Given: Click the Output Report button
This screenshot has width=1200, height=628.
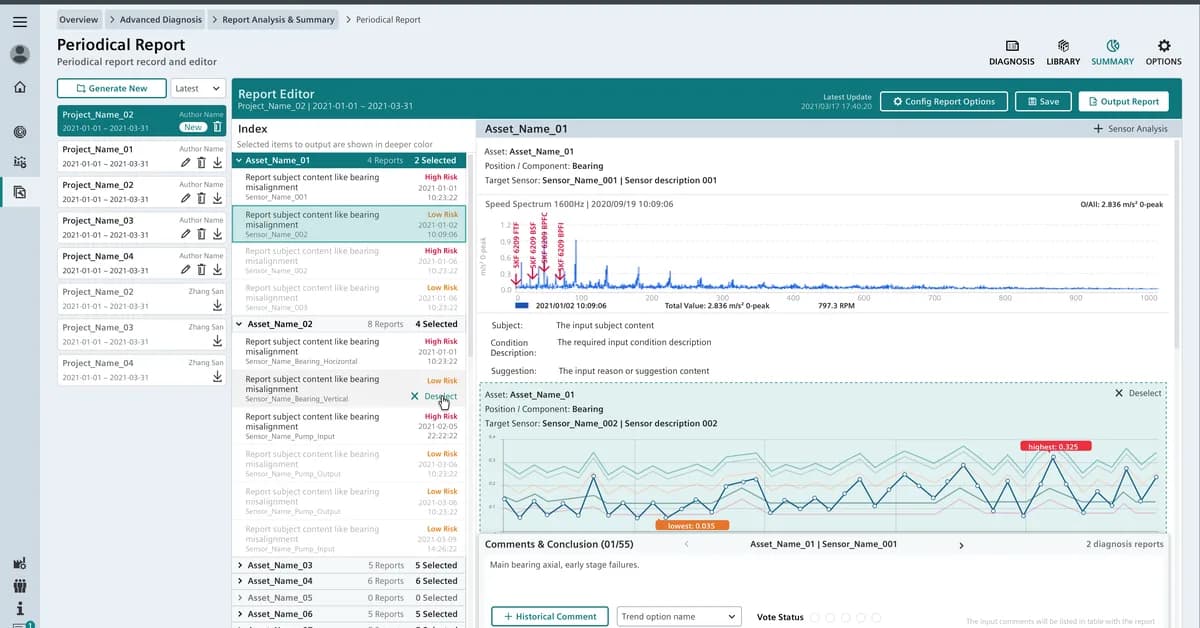Looking at the screenshot, I should [x=1124, y=100].
